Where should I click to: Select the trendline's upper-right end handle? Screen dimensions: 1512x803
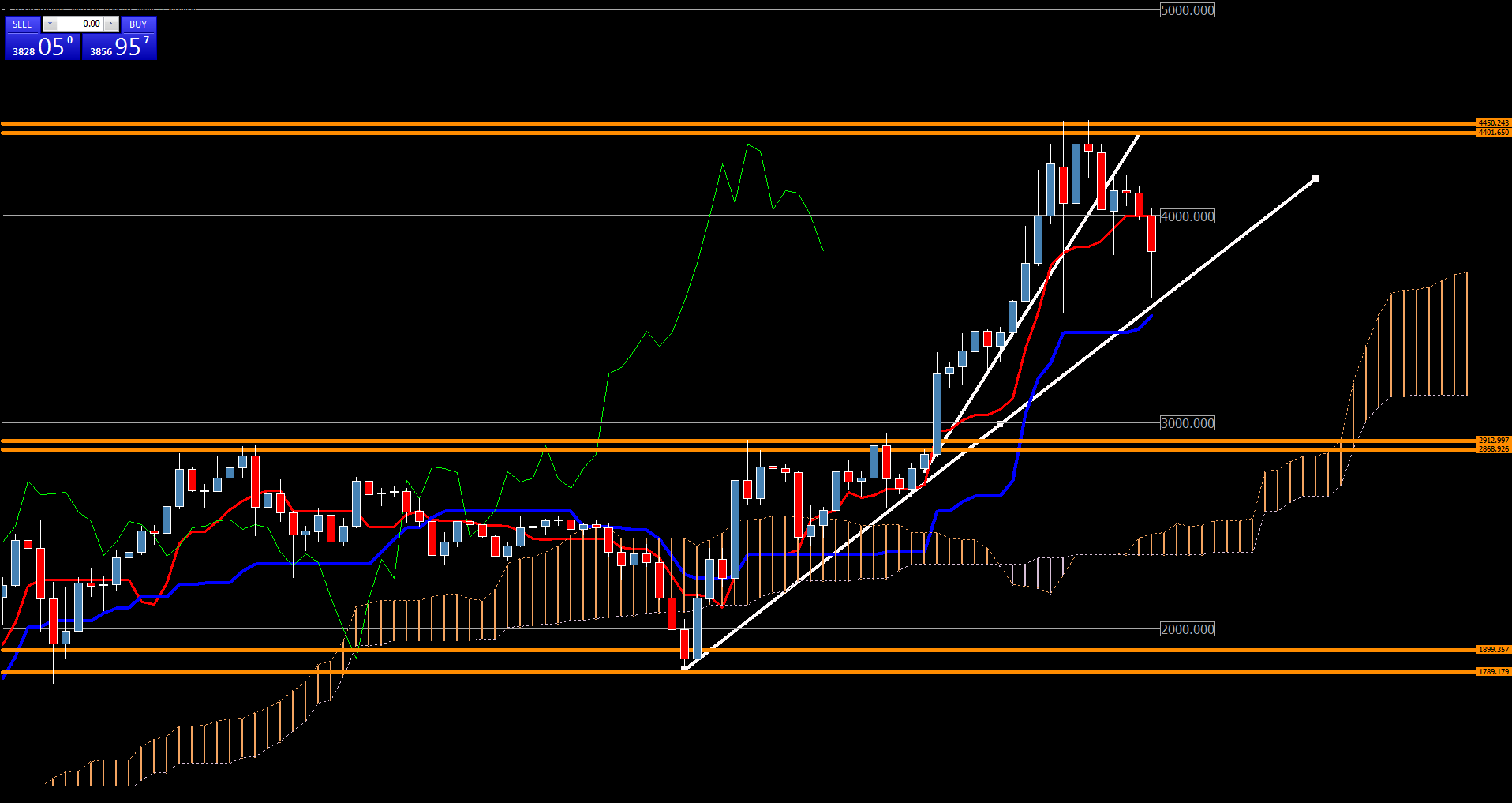pos(1316,178)
